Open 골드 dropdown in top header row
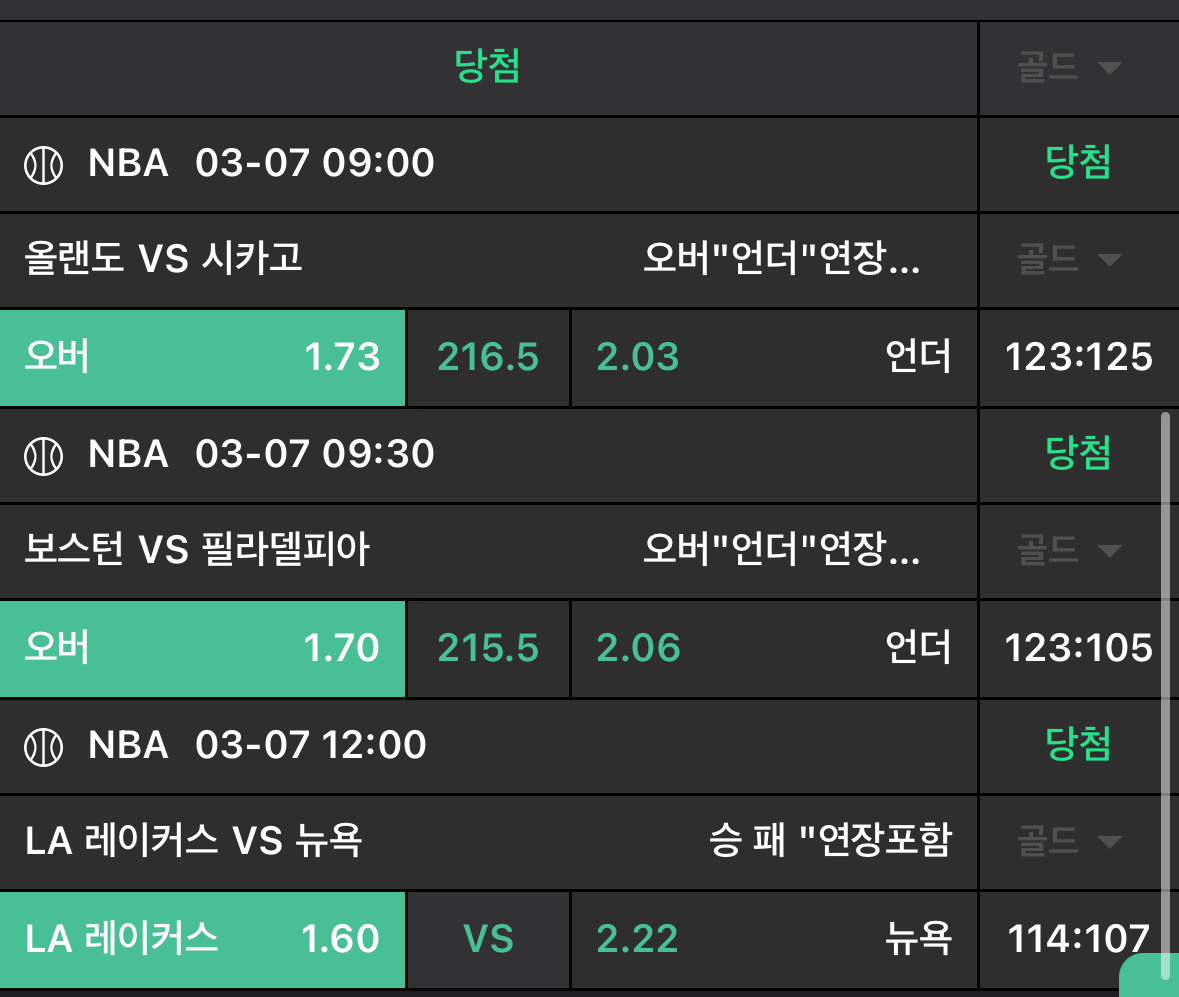 pyautogui.click(x=1069, y=68)
